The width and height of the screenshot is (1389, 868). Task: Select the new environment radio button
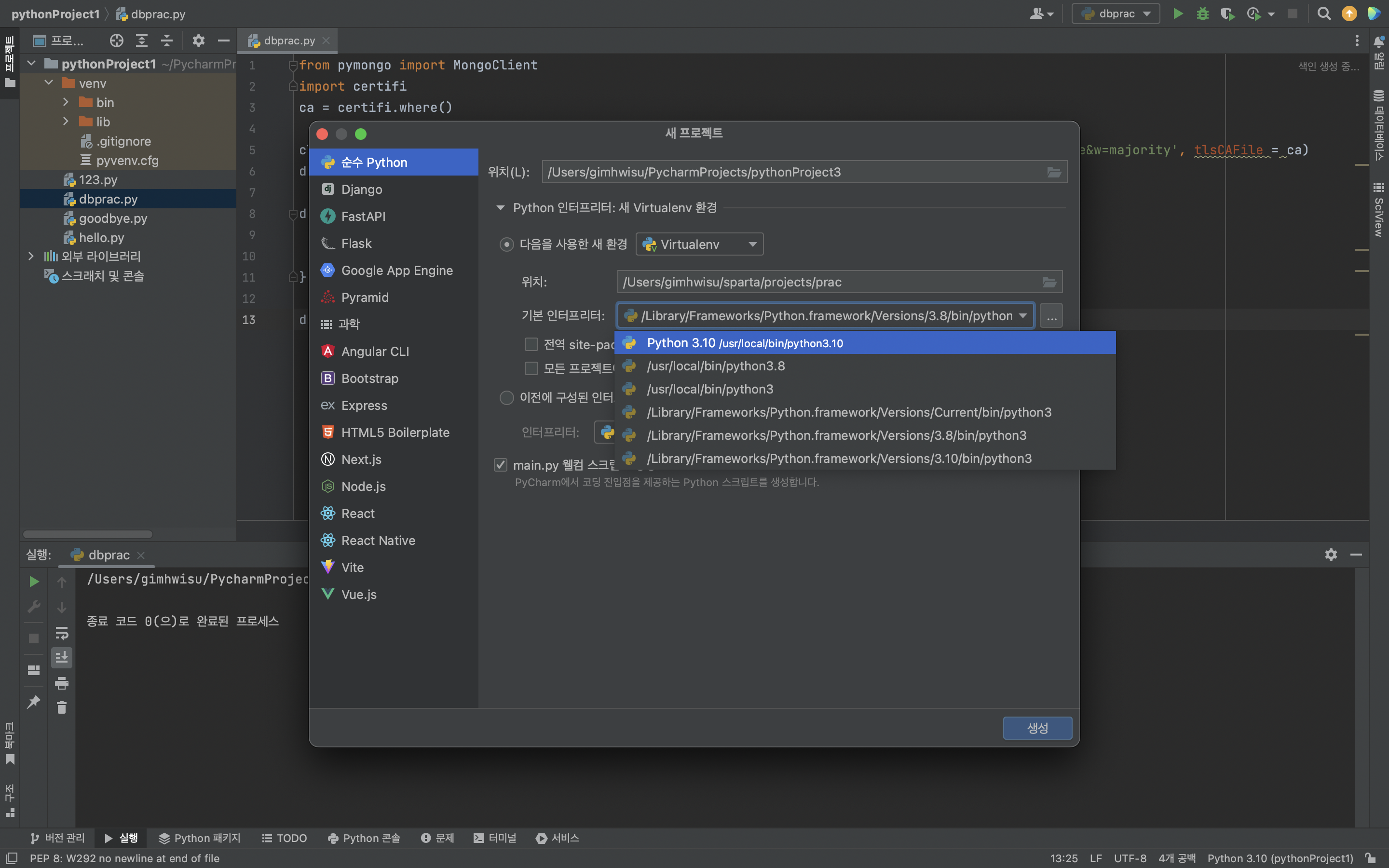[506, 244]
